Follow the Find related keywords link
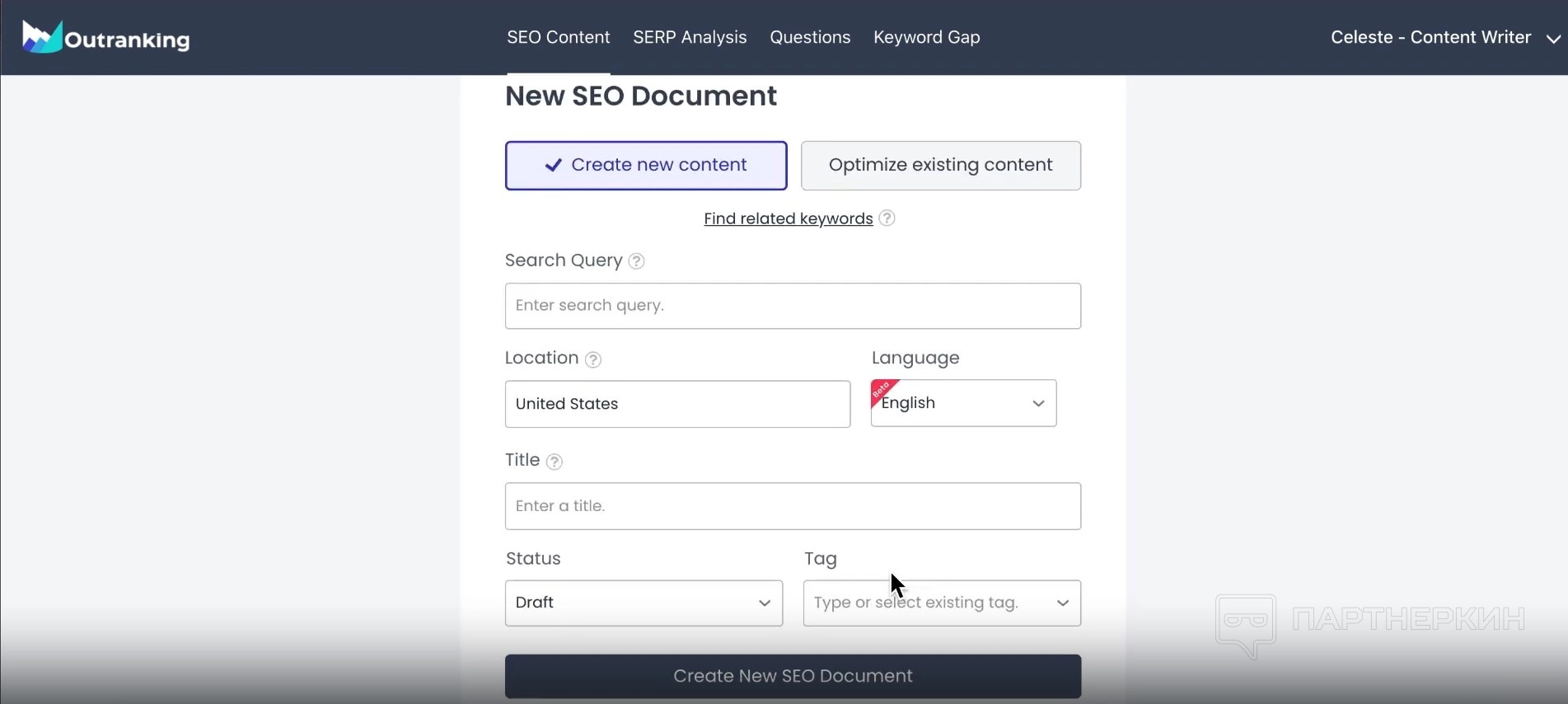1568x704 pixels. pyautogui.click(x=788, y=218)
